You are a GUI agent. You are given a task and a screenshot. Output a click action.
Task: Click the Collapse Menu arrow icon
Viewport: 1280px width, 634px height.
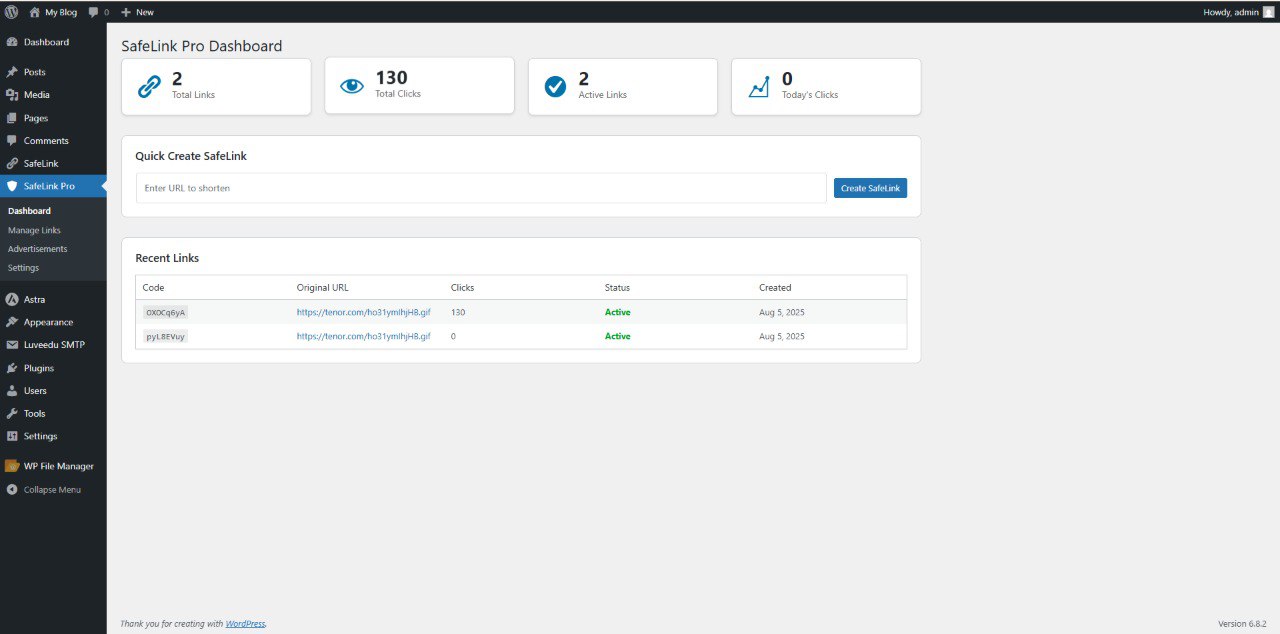pyautogui.click(x=12, y=490)
